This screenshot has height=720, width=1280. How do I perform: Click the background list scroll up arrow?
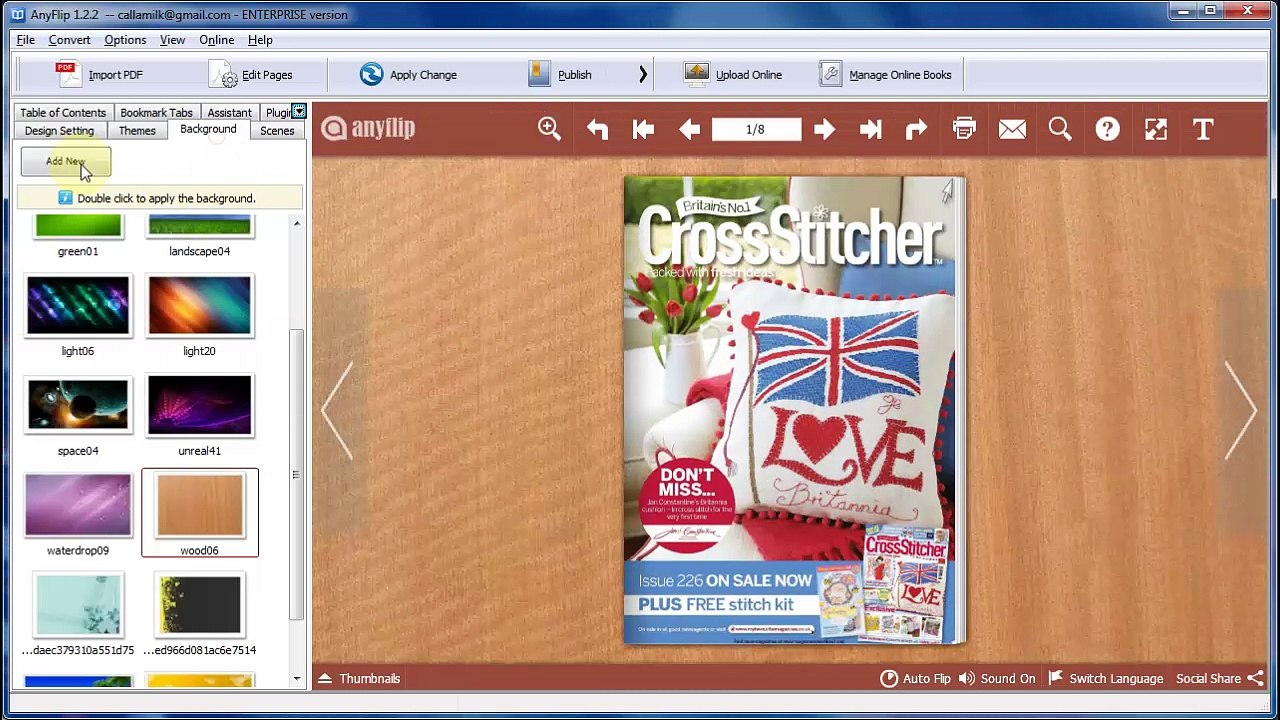(296, 223)
